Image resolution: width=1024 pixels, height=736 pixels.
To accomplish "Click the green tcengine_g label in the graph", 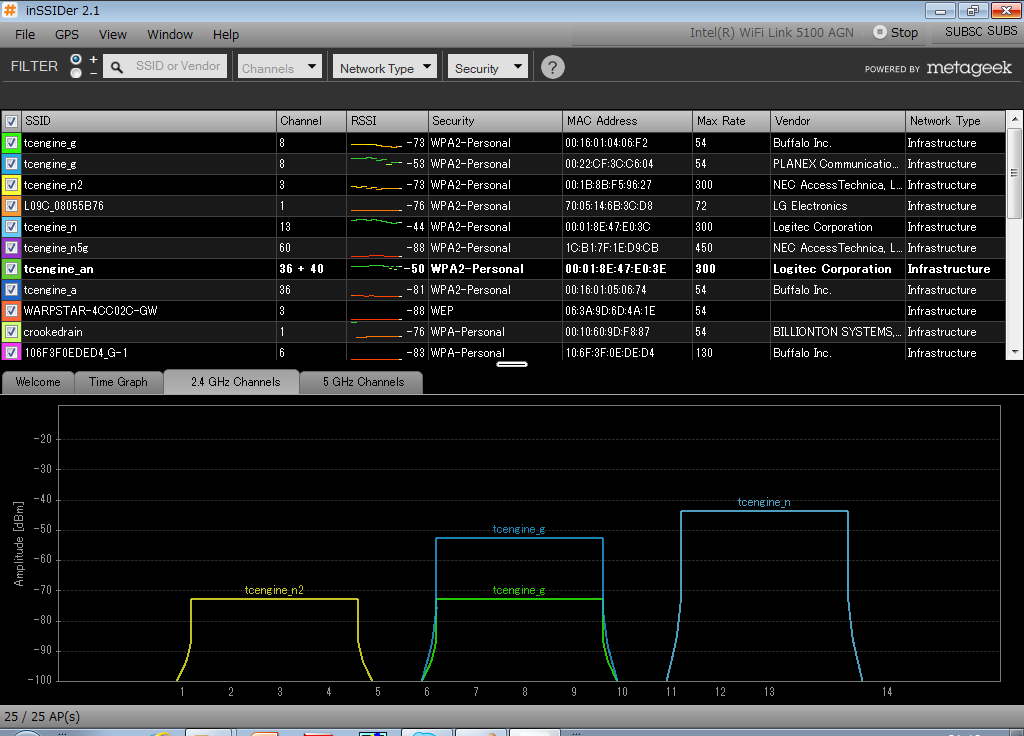I will click(x=519, y=590).
